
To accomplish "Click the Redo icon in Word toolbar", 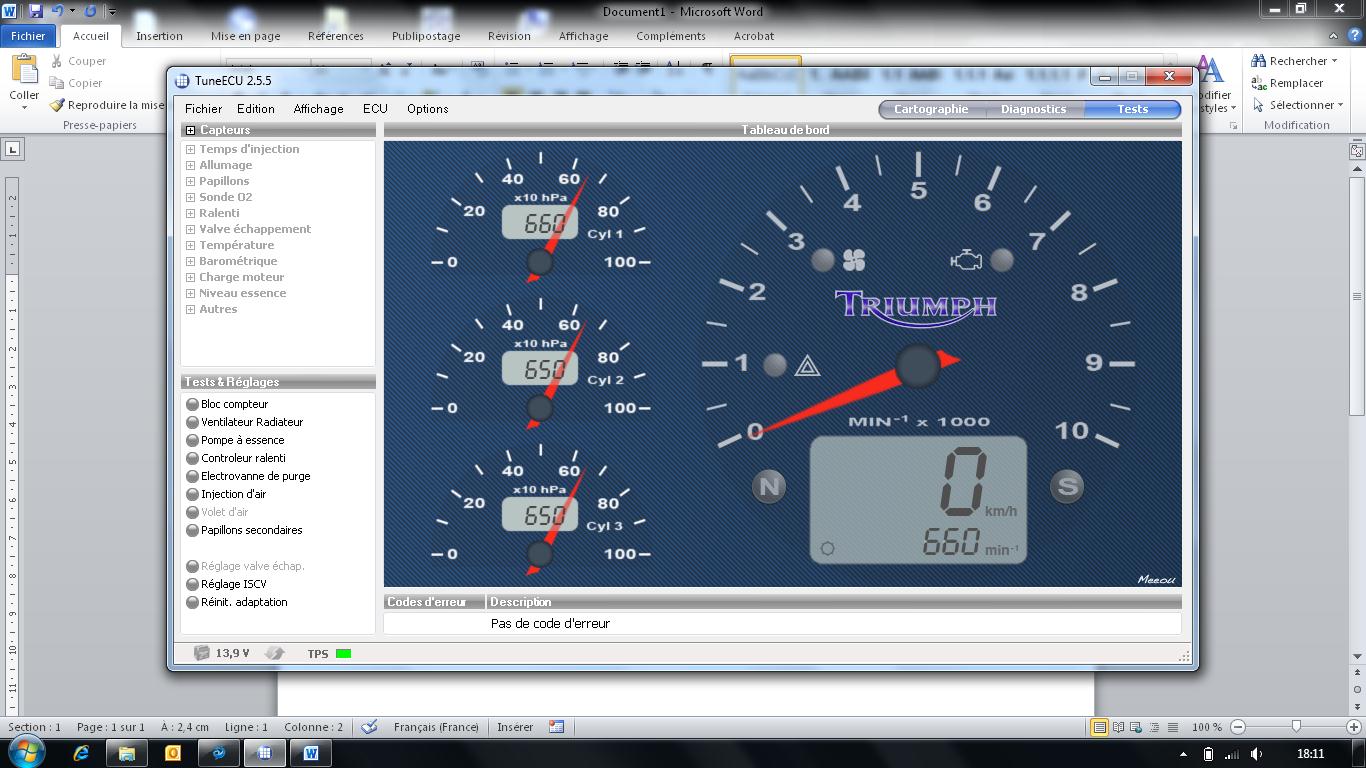I will (x=90, y=11).
